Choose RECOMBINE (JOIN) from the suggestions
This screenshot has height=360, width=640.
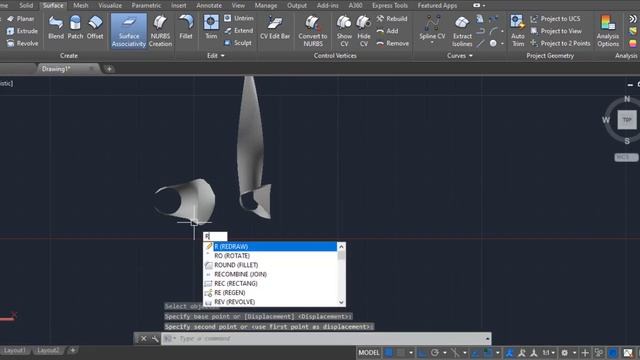[270, 274]
